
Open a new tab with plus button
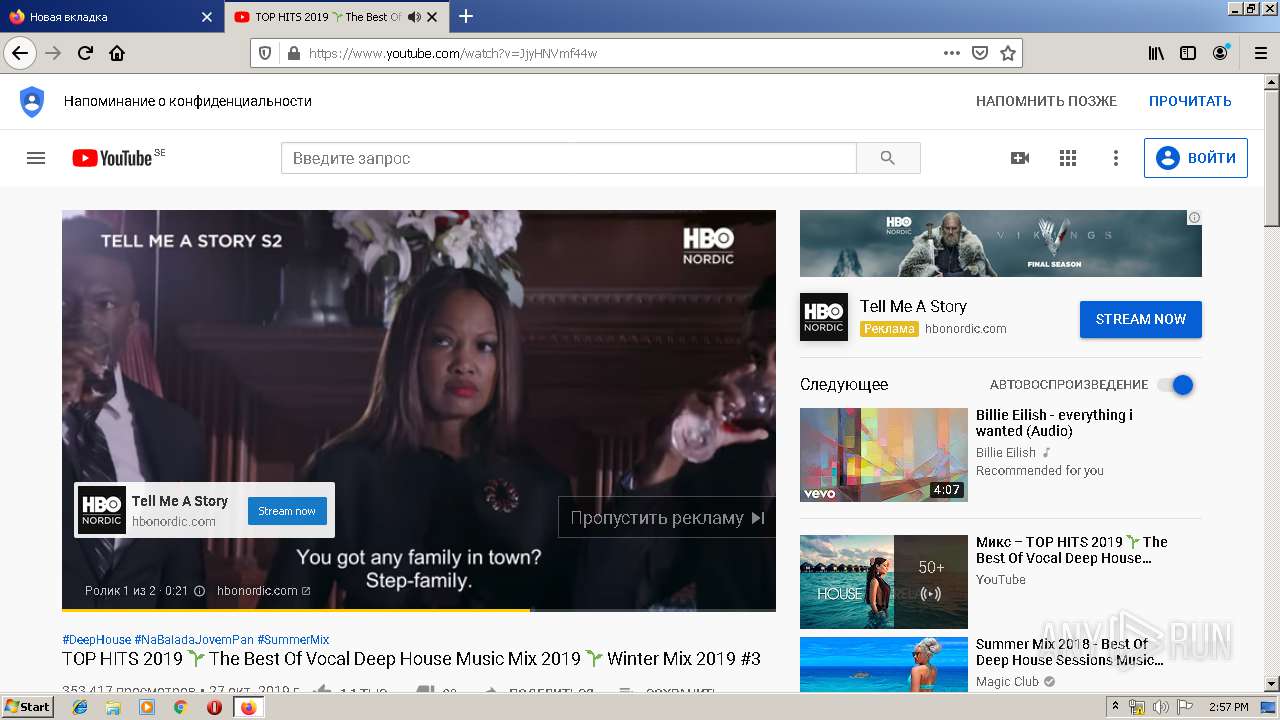click(466, 16)
